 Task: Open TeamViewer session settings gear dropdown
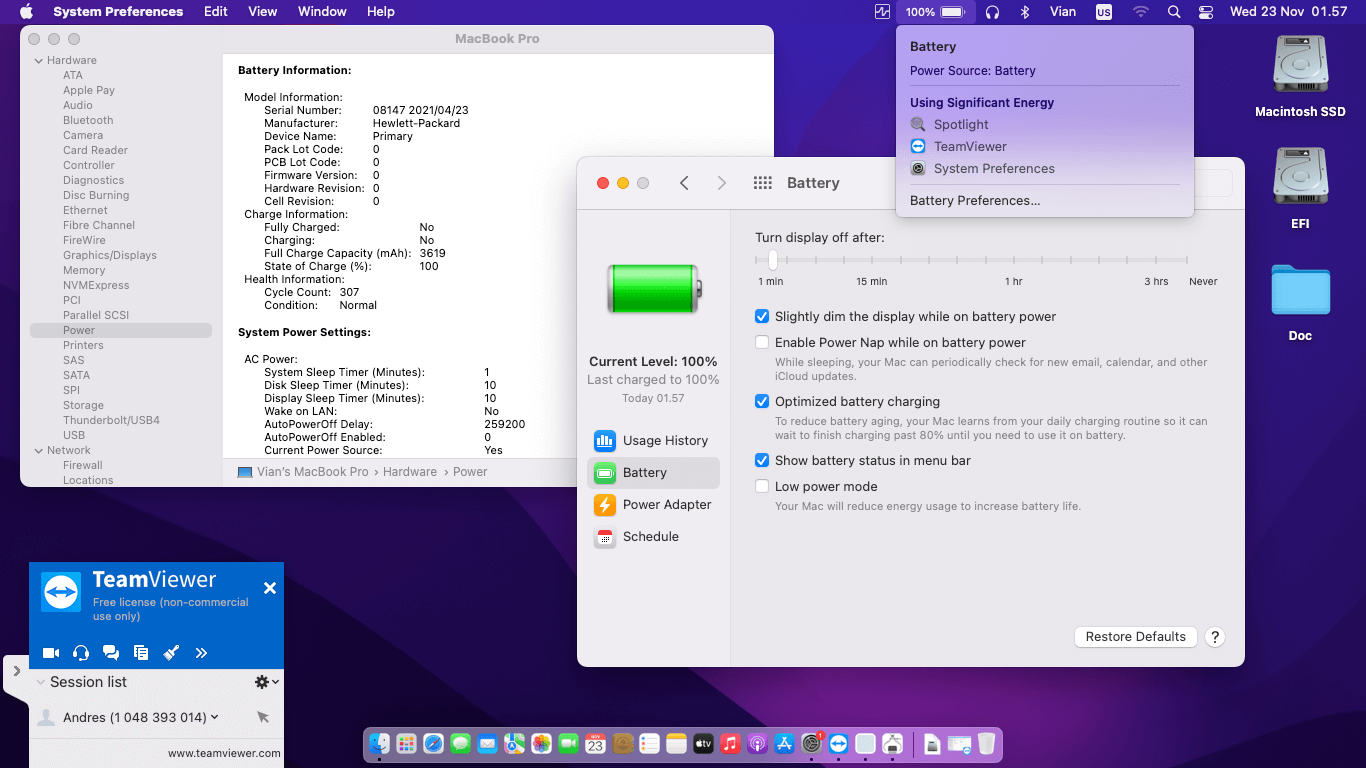tap(266, 682)
